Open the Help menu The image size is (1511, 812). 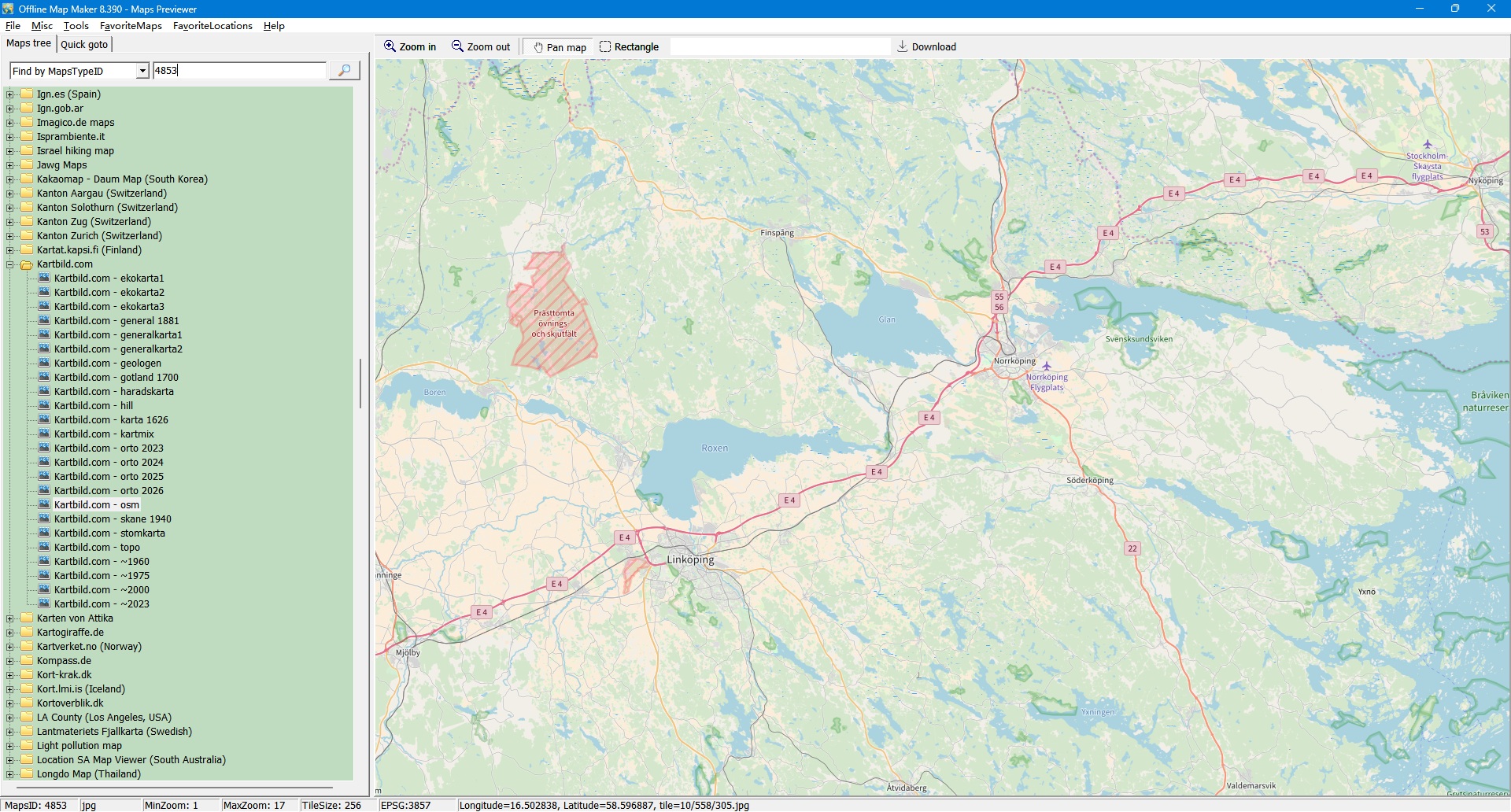(x=274, y=26)
